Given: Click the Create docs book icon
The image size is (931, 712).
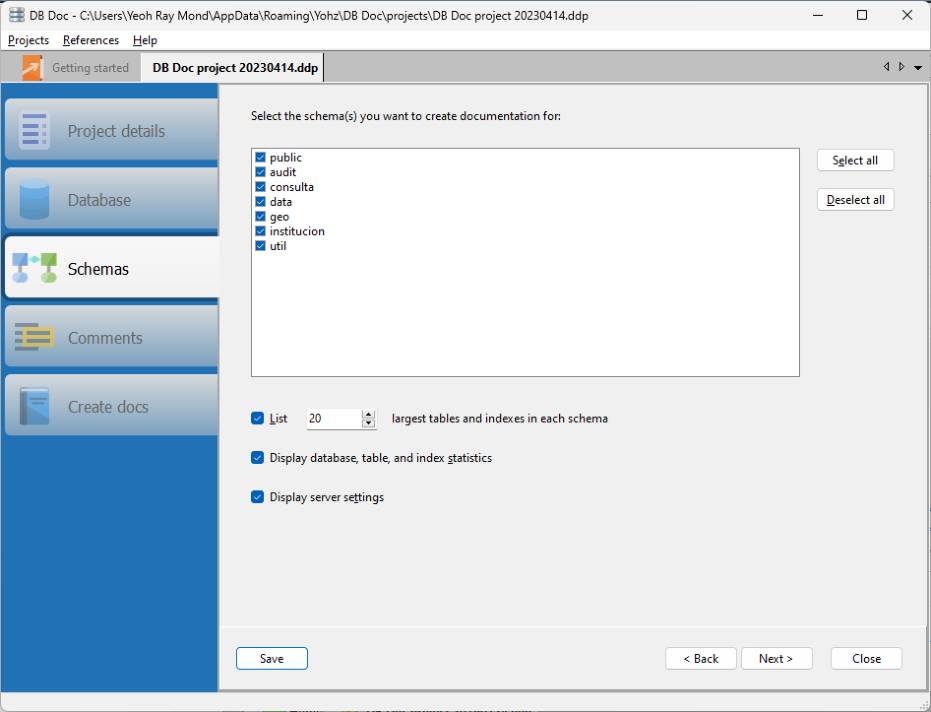Looking at the screenshot, I should click(x=35, y=407).
